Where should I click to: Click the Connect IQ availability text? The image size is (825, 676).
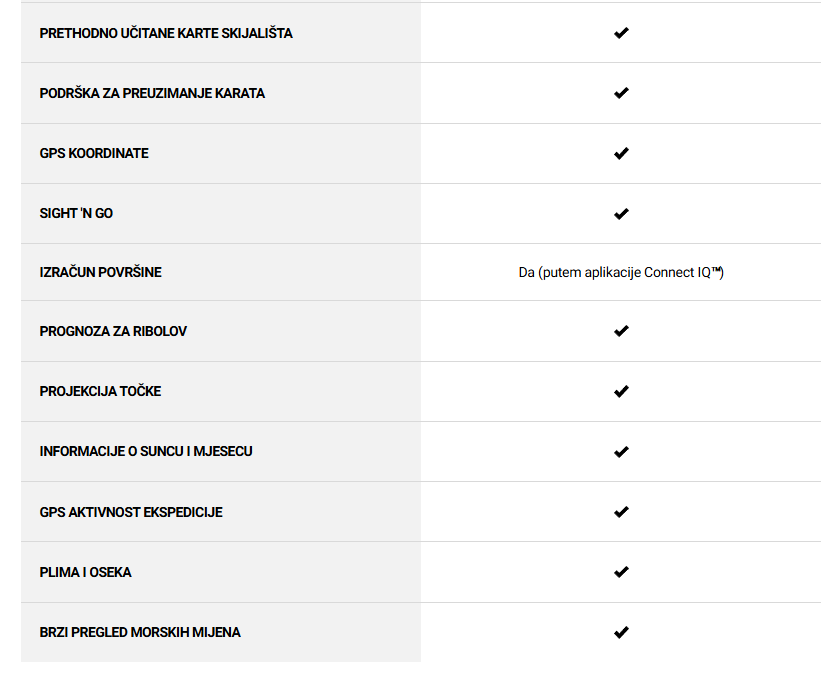[x=621, y=273]
